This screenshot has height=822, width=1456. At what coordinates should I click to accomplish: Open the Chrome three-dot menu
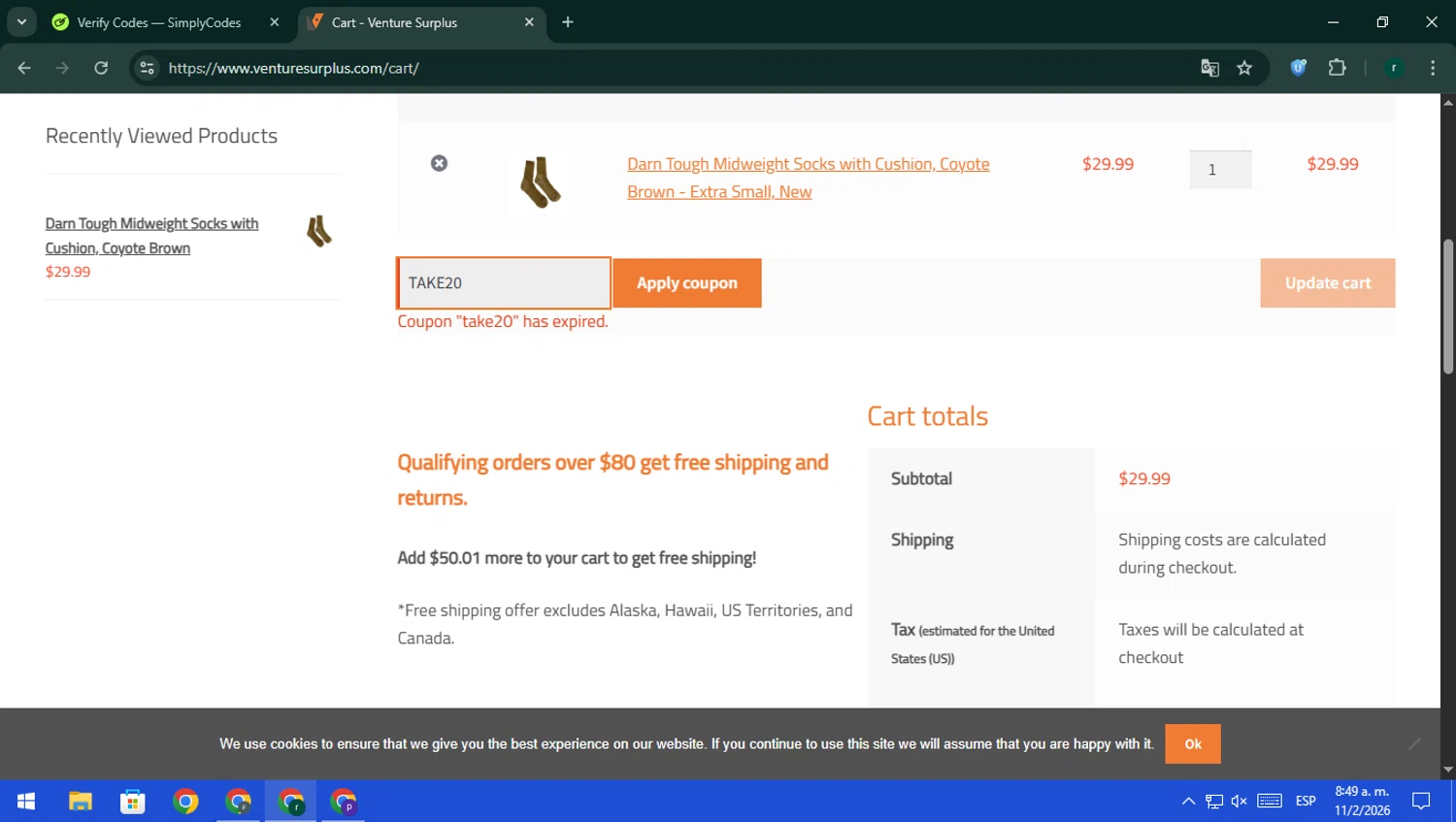click(x=1433, y=68)
